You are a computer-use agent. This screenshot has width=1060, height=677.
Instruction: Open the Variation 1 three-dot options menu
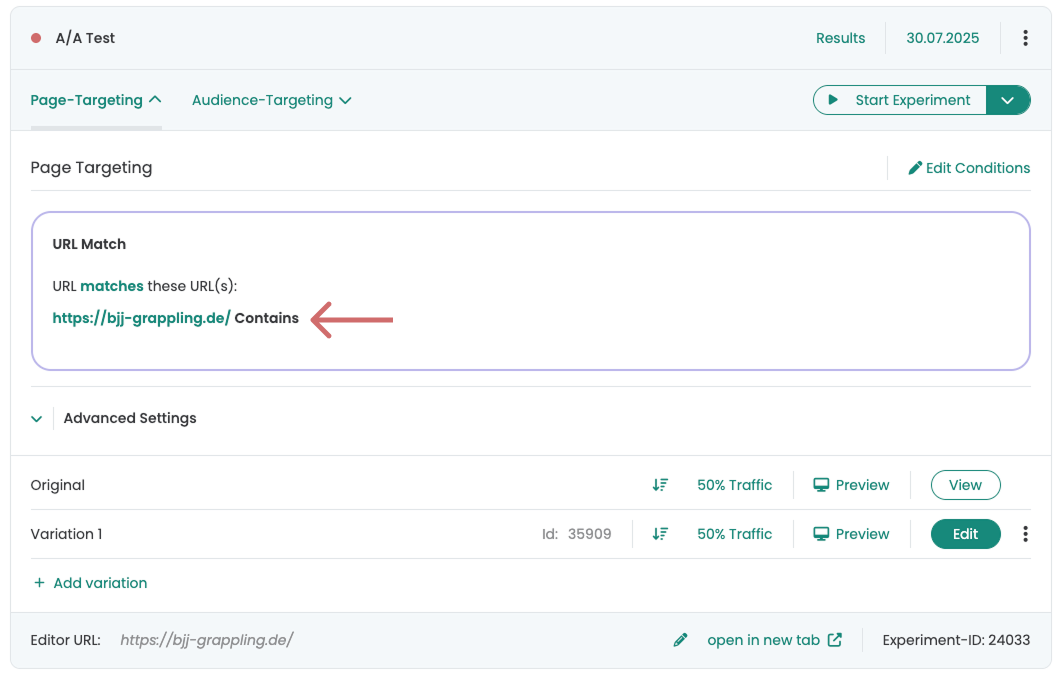point(1025,534)
